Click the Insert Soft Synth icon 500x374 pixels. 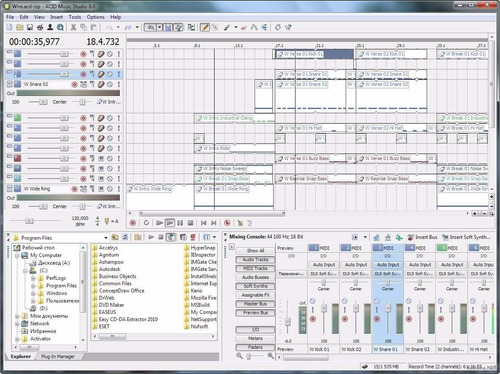click(445, 237)
